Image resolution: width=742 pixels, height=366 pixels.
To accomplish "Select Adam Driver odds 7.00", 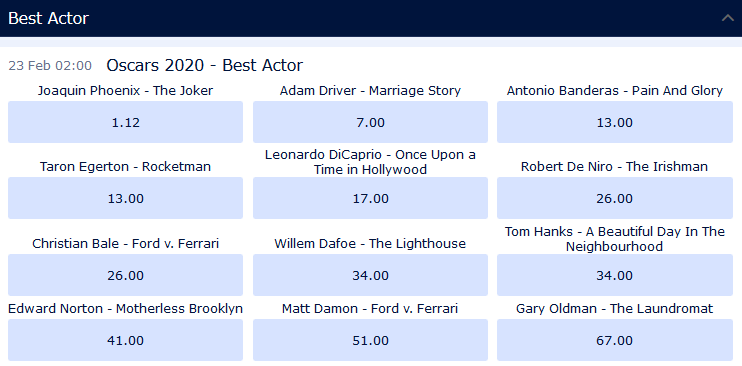I will pos(370,122).
